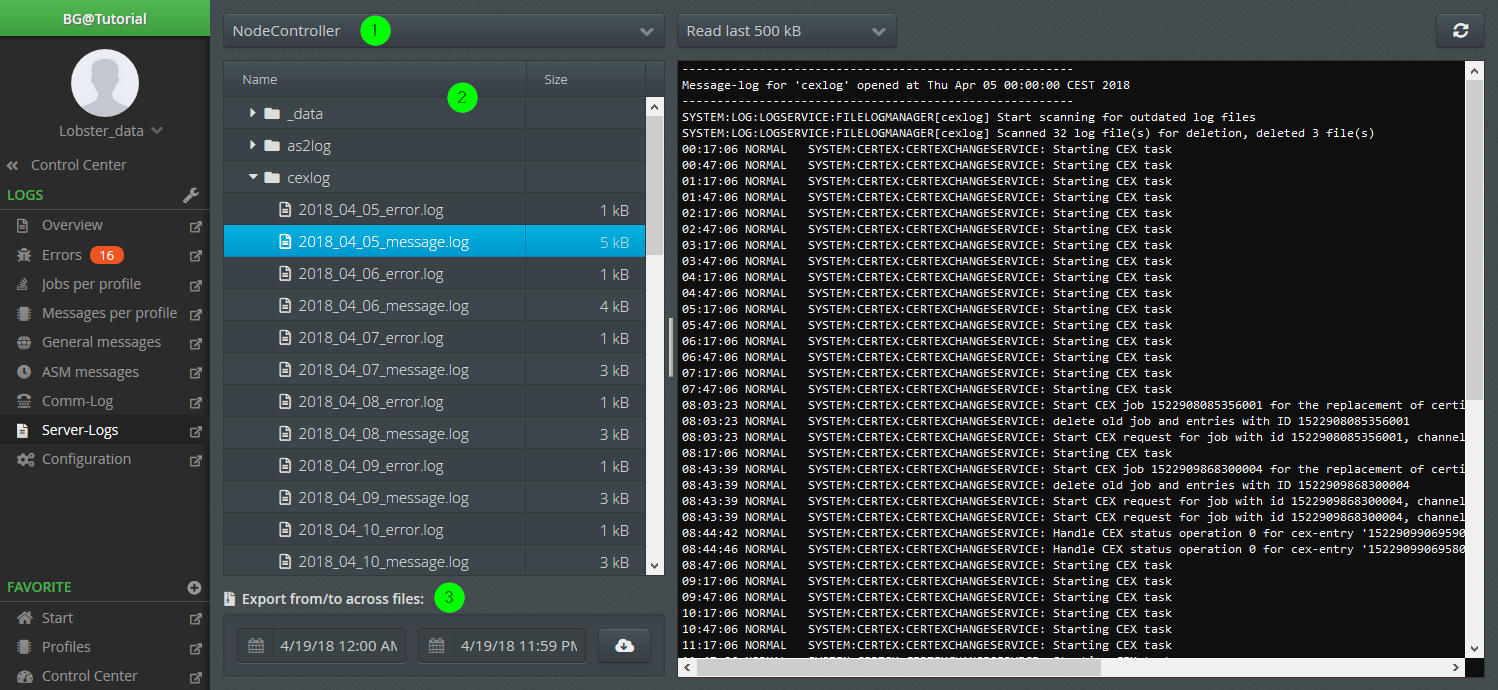Click the ASM messages clock icon

click(24, 372)
